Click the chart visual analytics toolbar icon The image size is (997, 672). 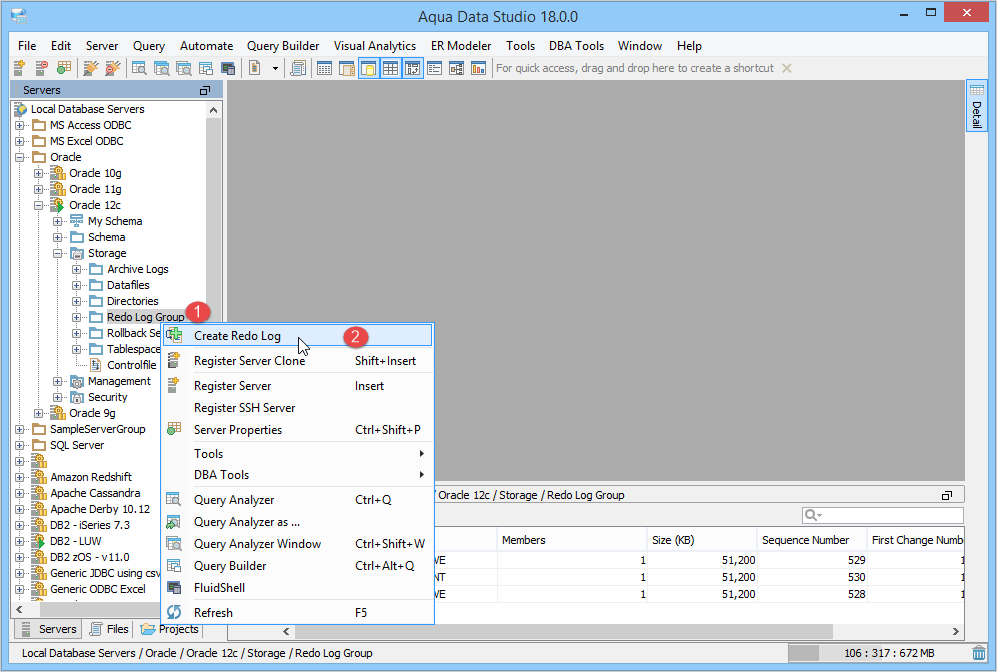pos(478,68)
